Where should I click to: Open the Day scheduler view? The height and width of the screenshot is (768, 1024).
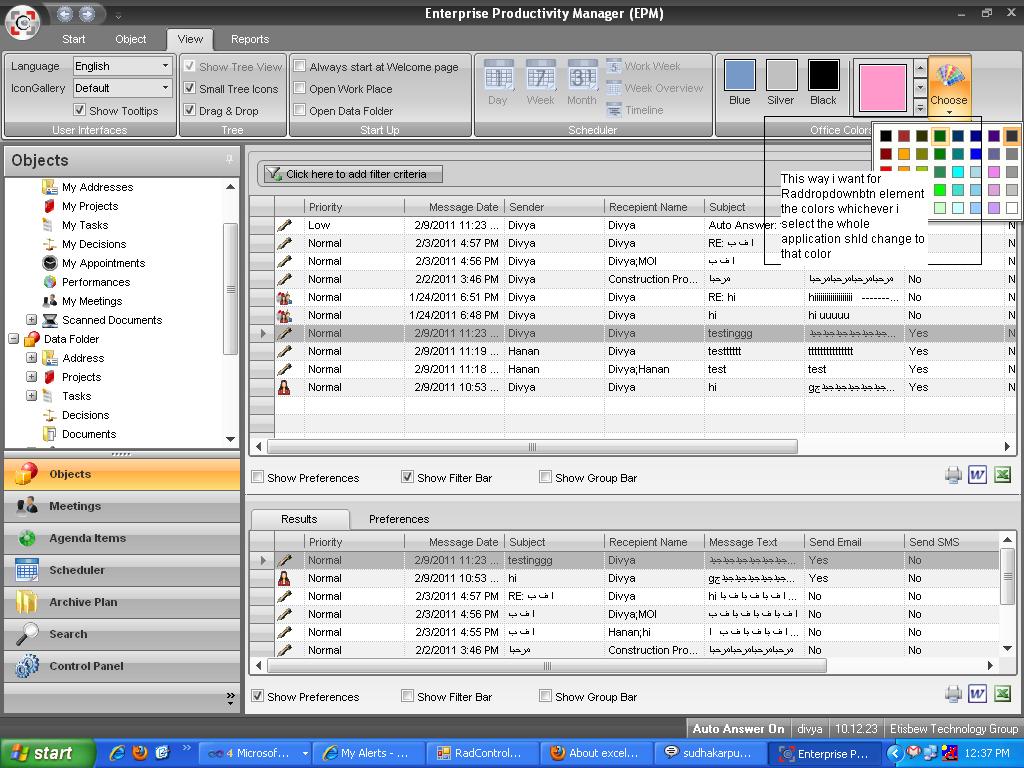click(x=498, y=82)
